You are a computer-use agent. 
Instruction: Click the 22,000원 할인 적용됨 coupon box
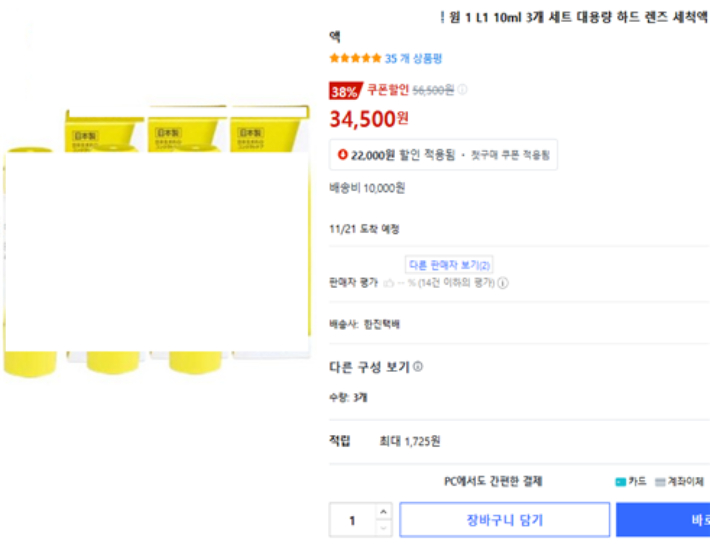coord(443,155)
